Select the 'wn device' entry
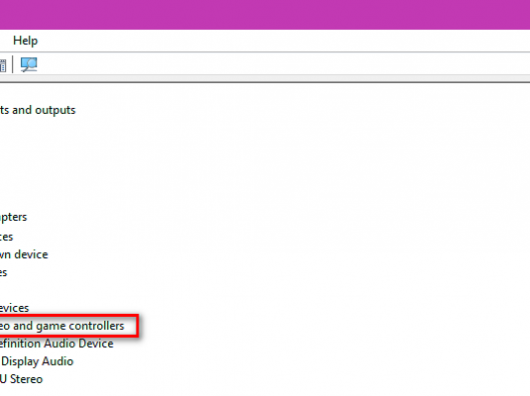The width and height of the screenshot is (530, 396). (24, 254)
